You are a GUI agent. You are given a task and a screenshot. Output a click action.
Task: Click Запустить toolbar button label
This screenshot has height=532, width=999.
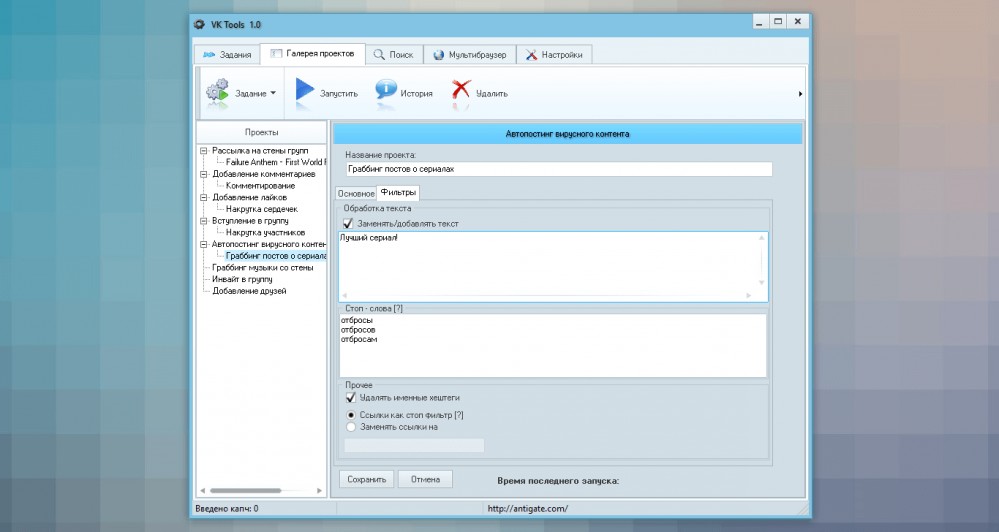point(338,94)
